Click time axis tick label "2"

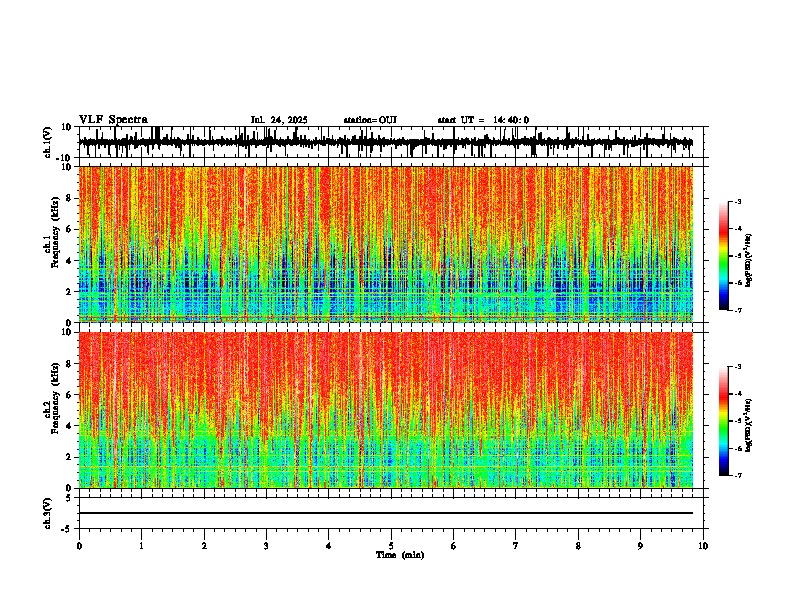click(204, 546)
